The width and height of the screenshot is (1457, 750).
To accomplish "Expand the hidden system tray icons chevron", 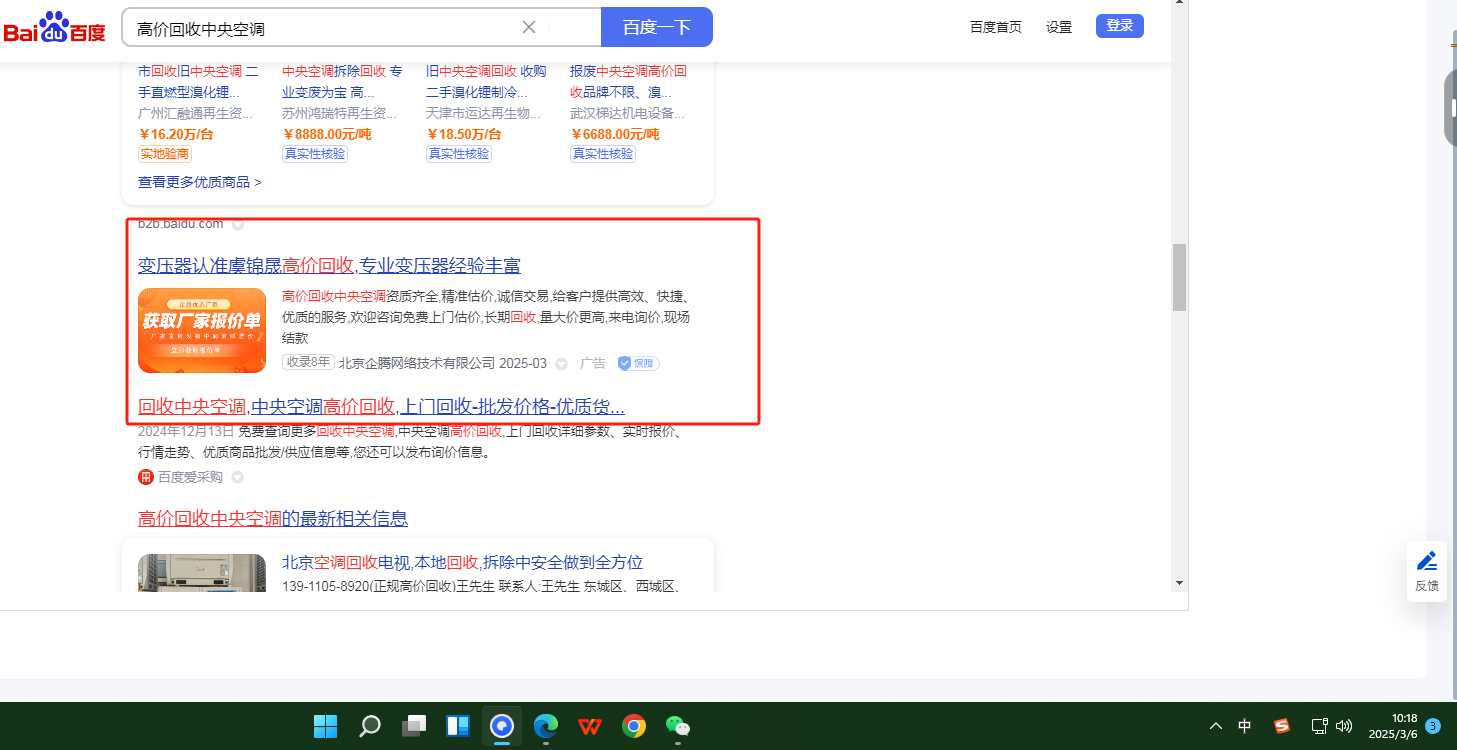I will 1215,726.
